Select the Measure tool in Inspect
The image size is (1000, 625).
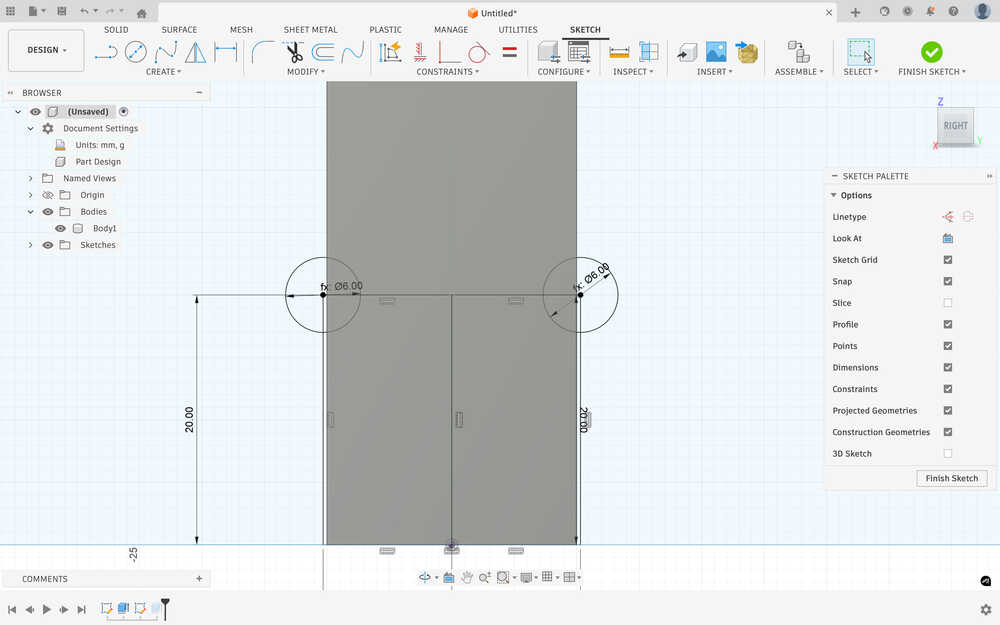pos(619,52)
